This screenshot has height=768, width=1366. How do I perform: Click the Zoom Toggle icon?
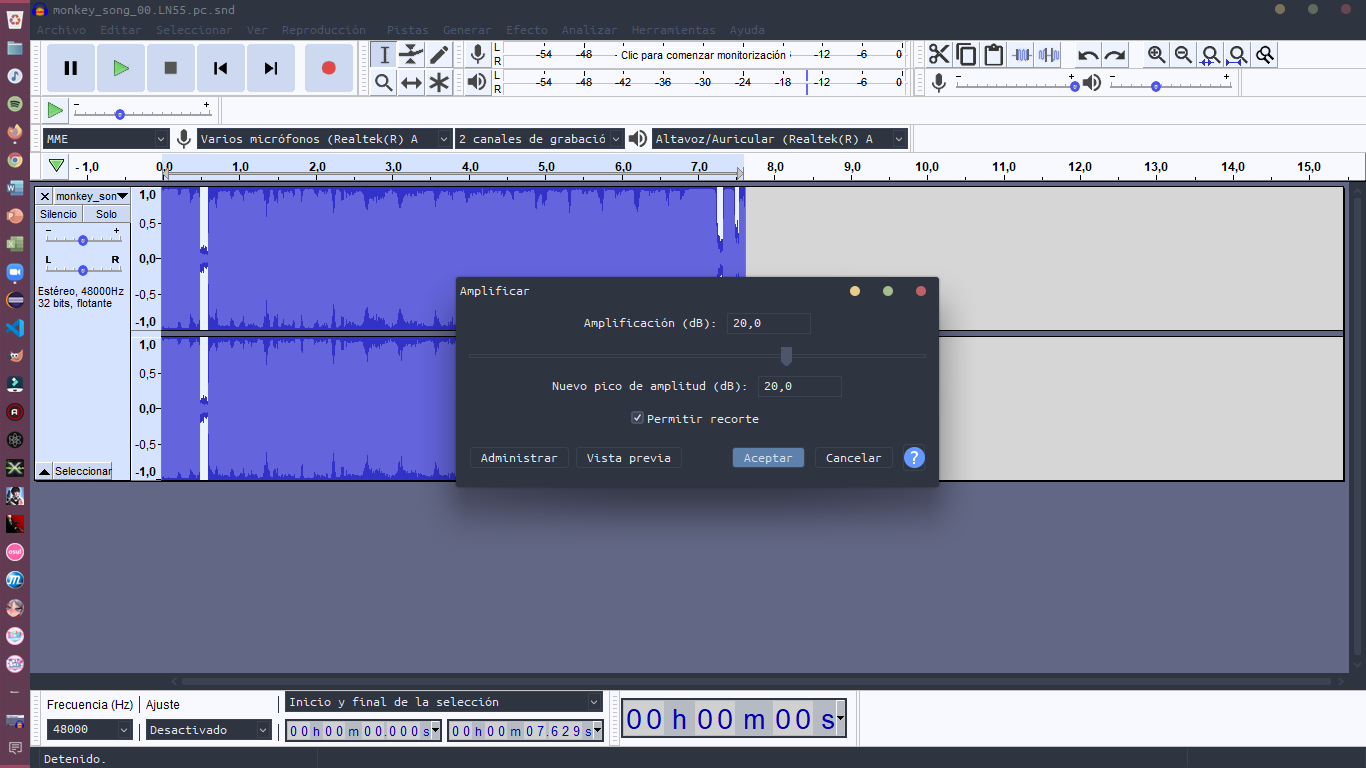[x=1265, y=54]
